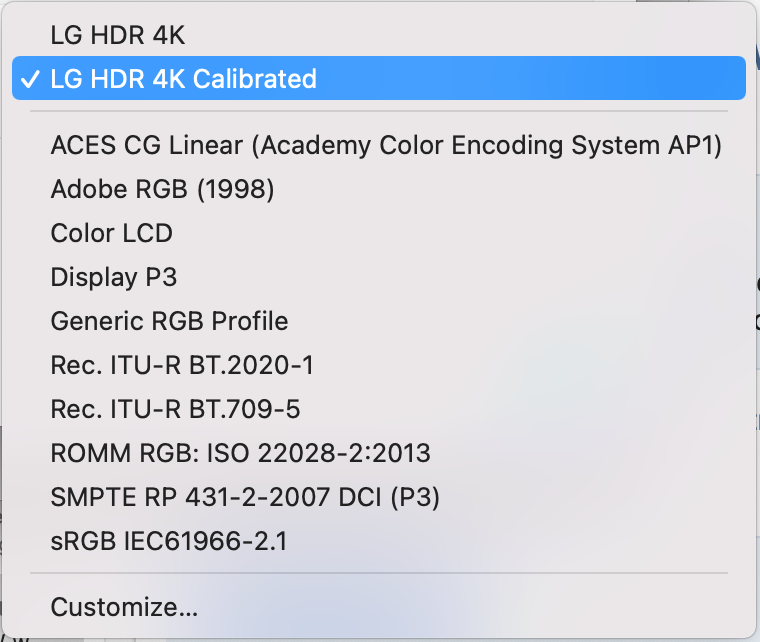The height and width of the screenshot is (642, 760).
Task: Click the uncalibrated LG HDR 4K entry
Action: (118, 35)
